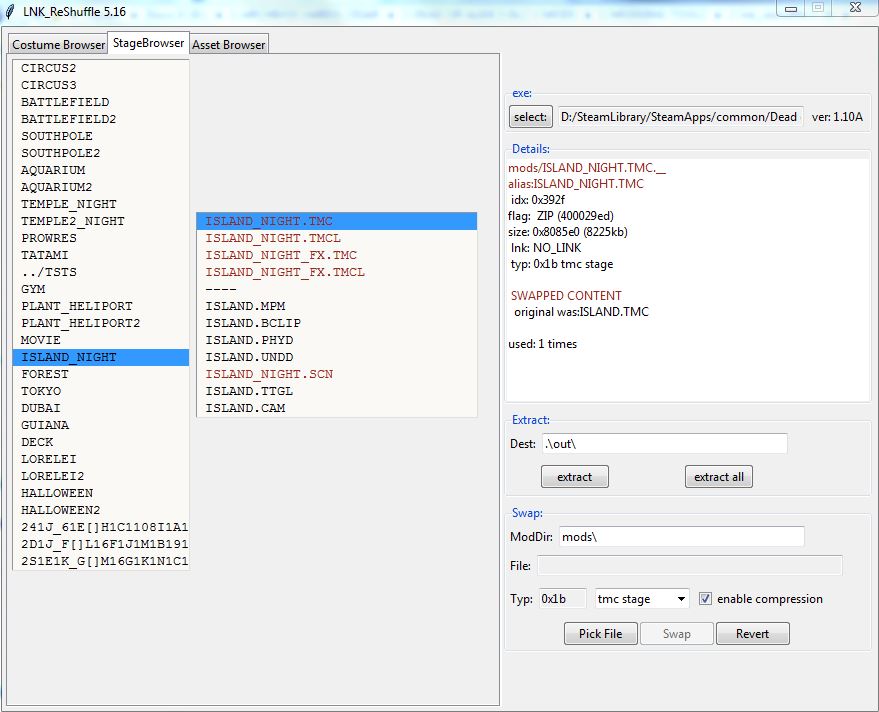The image size is (879, 712).
Task: Select SOUTHPOLE stage entry
Action: pos(101,136)
